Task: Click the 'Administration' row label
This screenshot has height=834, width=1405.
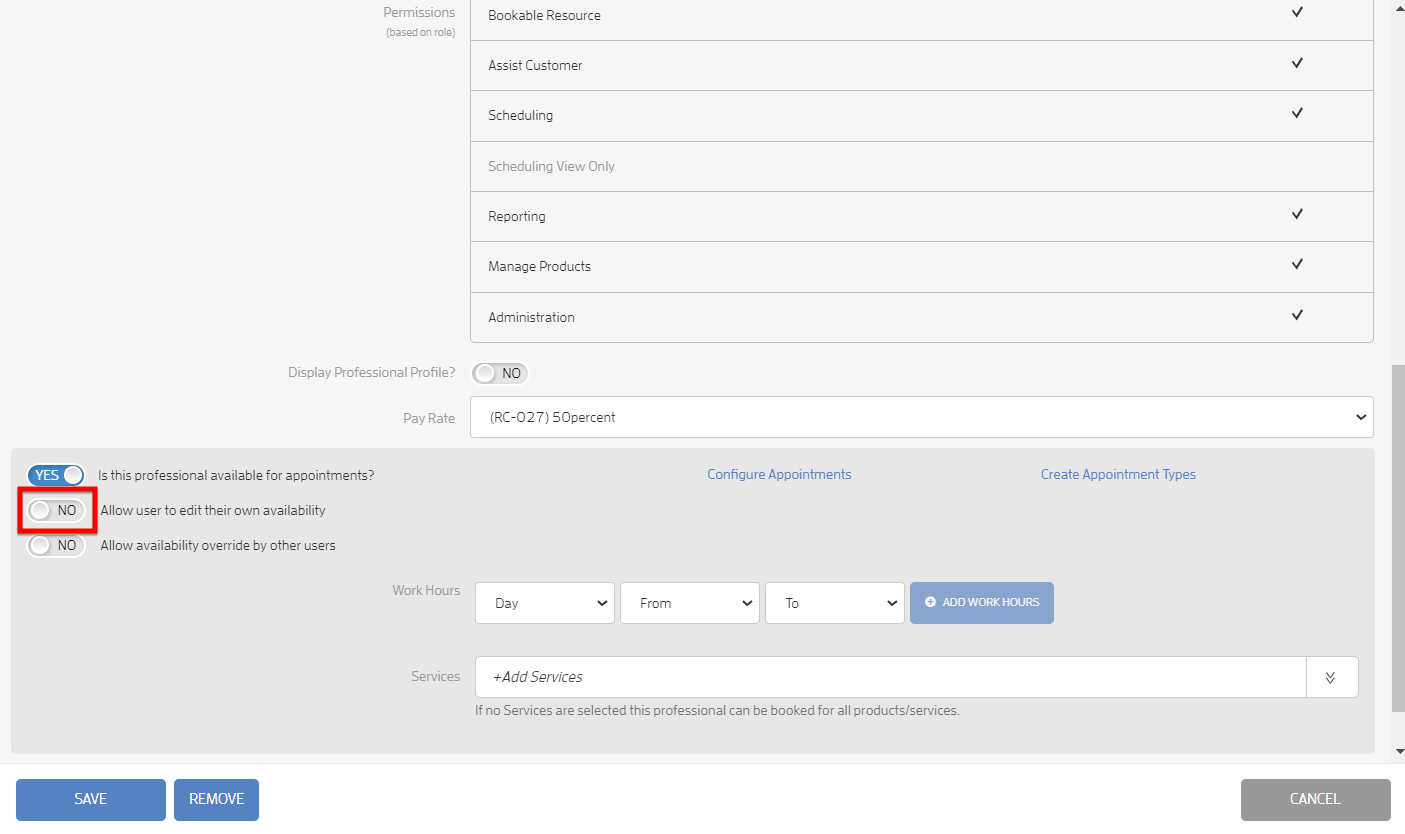Action: click(x=531, y=317)
